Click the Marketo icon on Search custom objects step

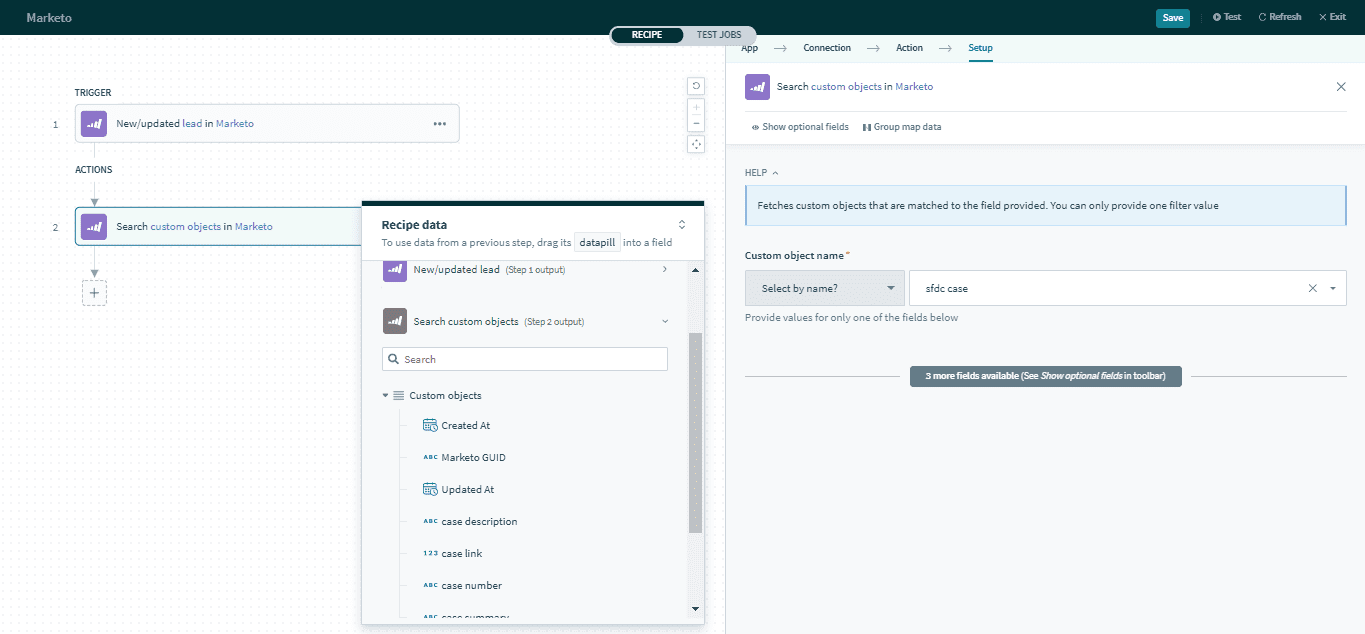click(93, 226)
